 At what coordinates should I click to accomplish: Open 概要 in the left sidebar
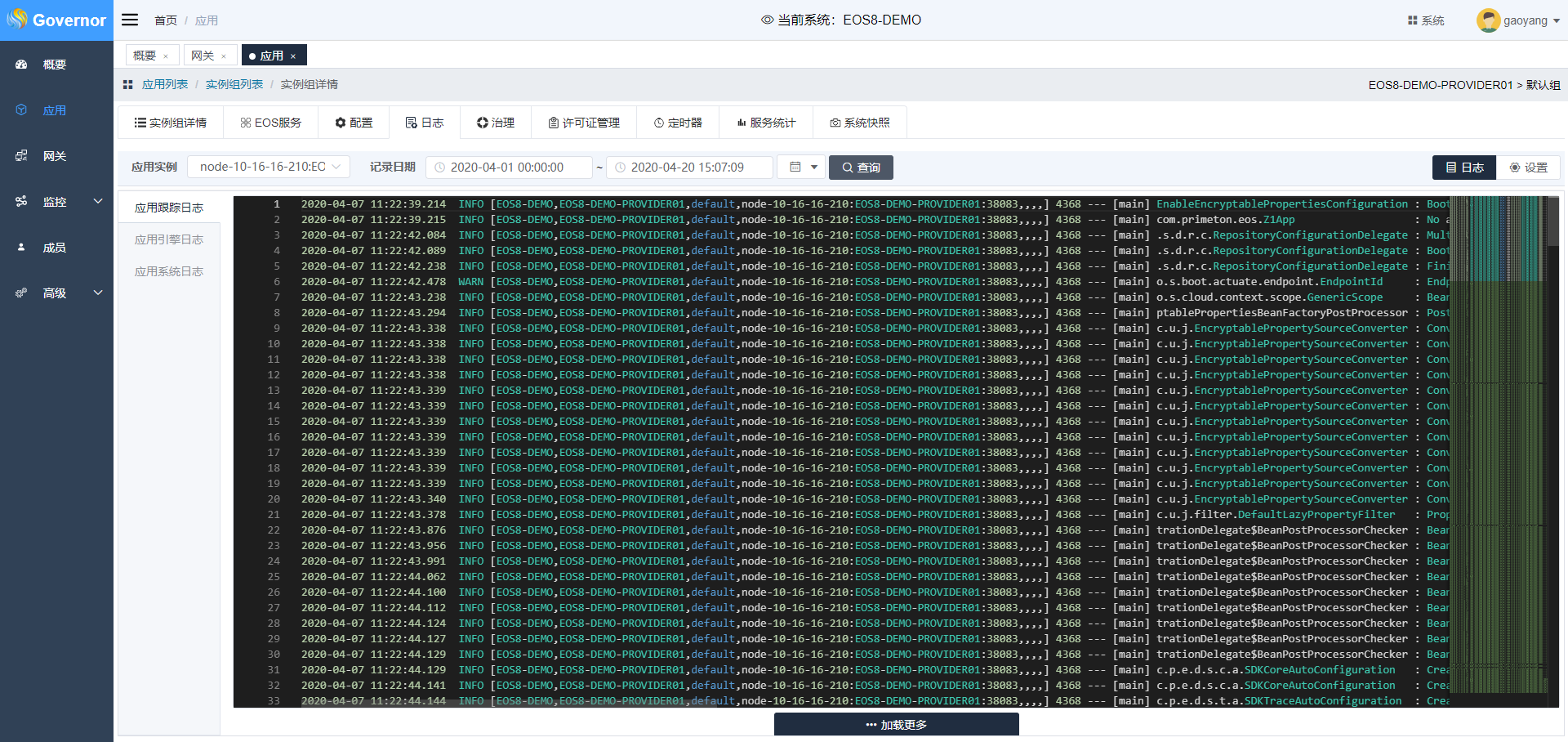(x=54, y=65)
